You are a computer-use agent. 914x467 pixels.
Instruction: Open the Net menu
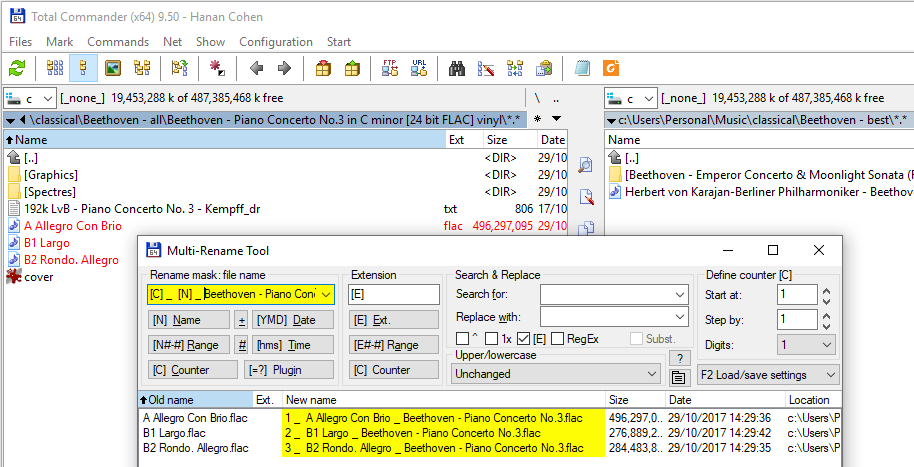coord(173,41)
